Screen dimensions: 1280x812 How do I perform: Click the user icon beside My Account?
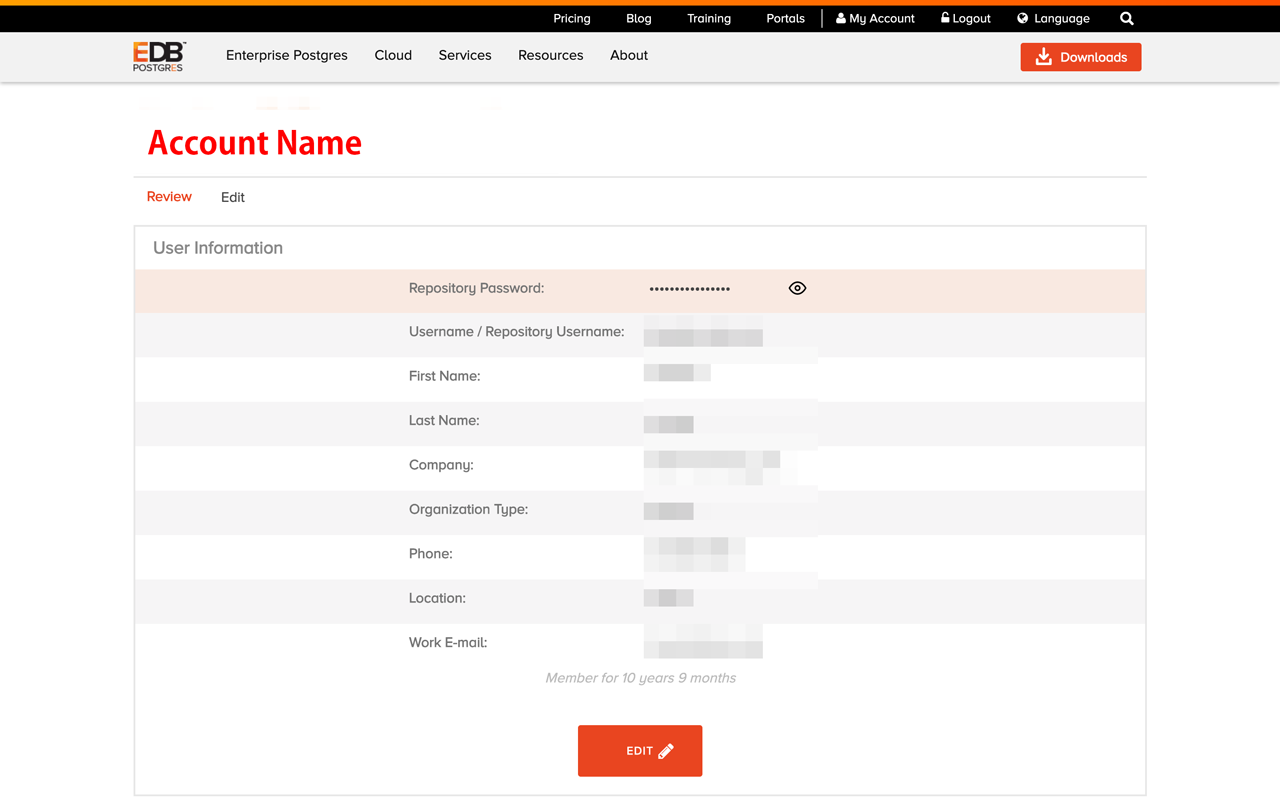[841, 18]
